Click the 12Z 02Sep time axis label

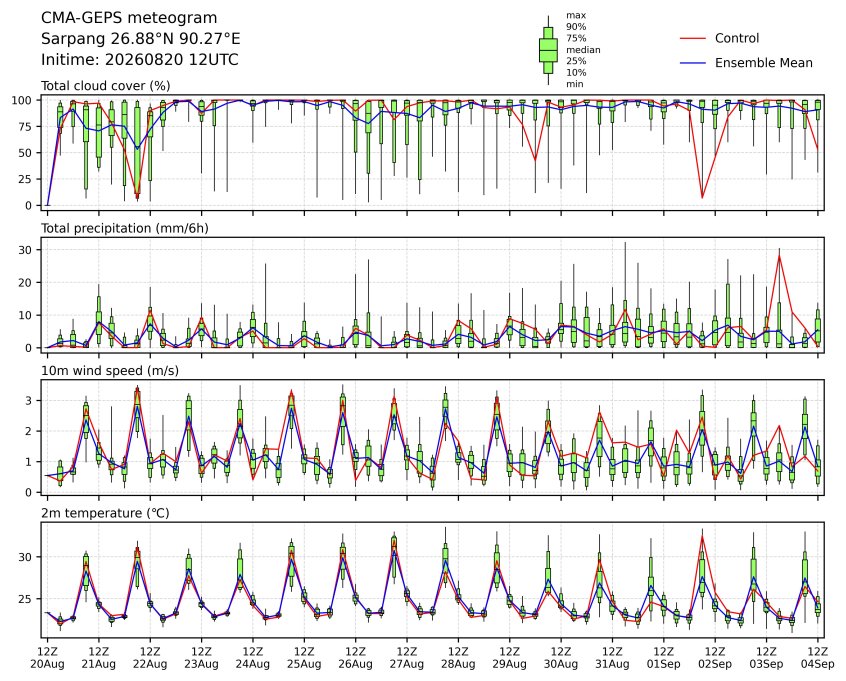(715, 658)
